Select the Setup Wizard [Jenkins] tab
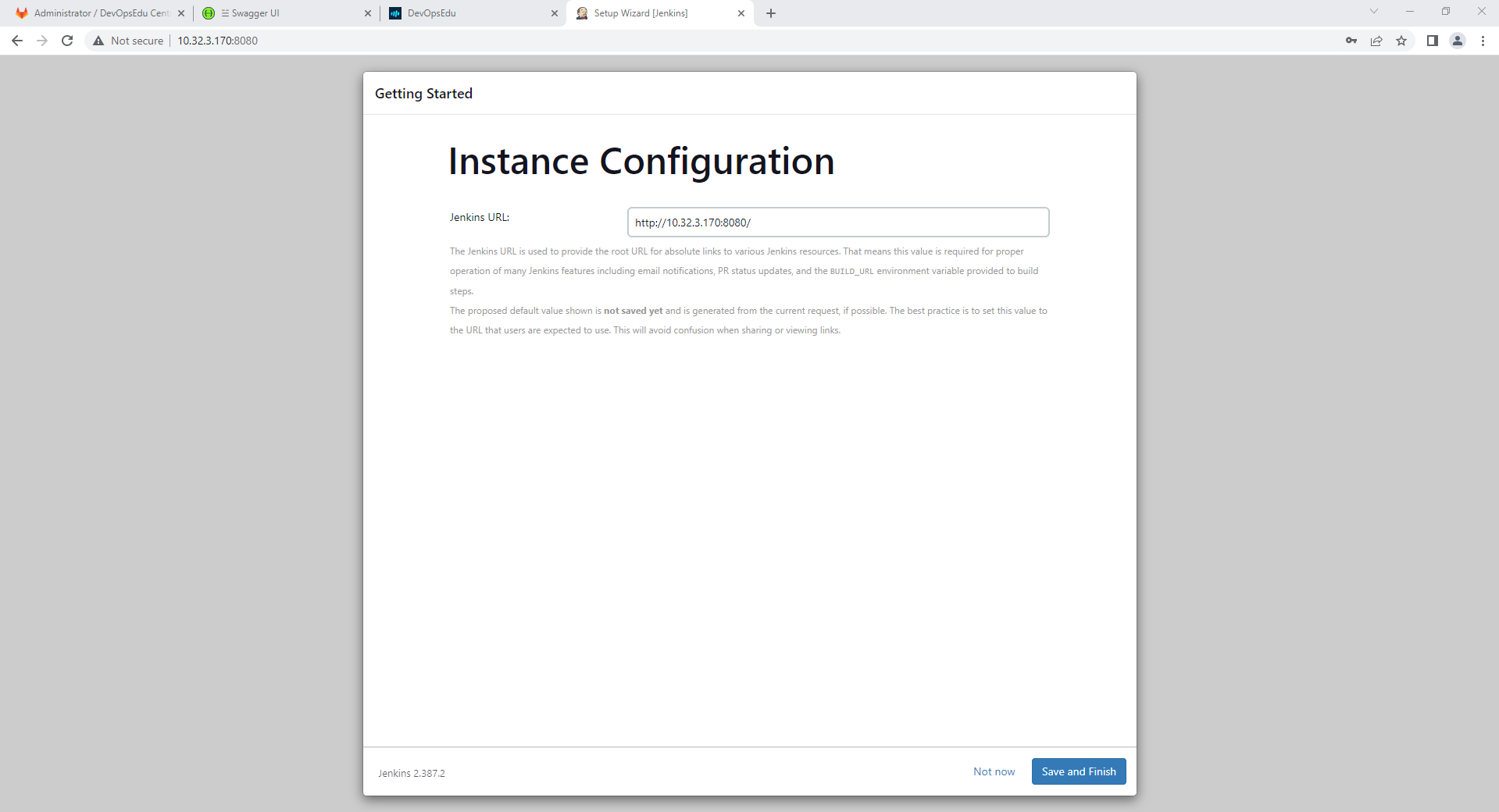The height and width of the screenshot is (812, 1499). 660,13
